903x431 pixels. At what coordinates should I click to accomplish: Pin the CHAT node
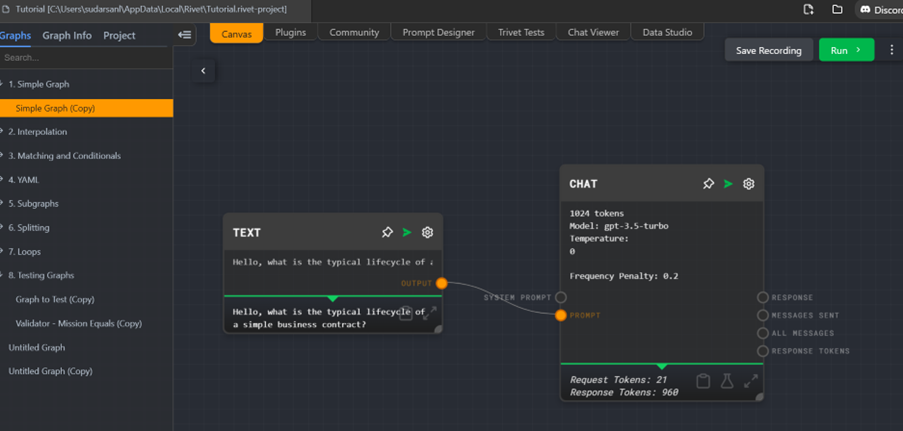(x=708, y=184)
